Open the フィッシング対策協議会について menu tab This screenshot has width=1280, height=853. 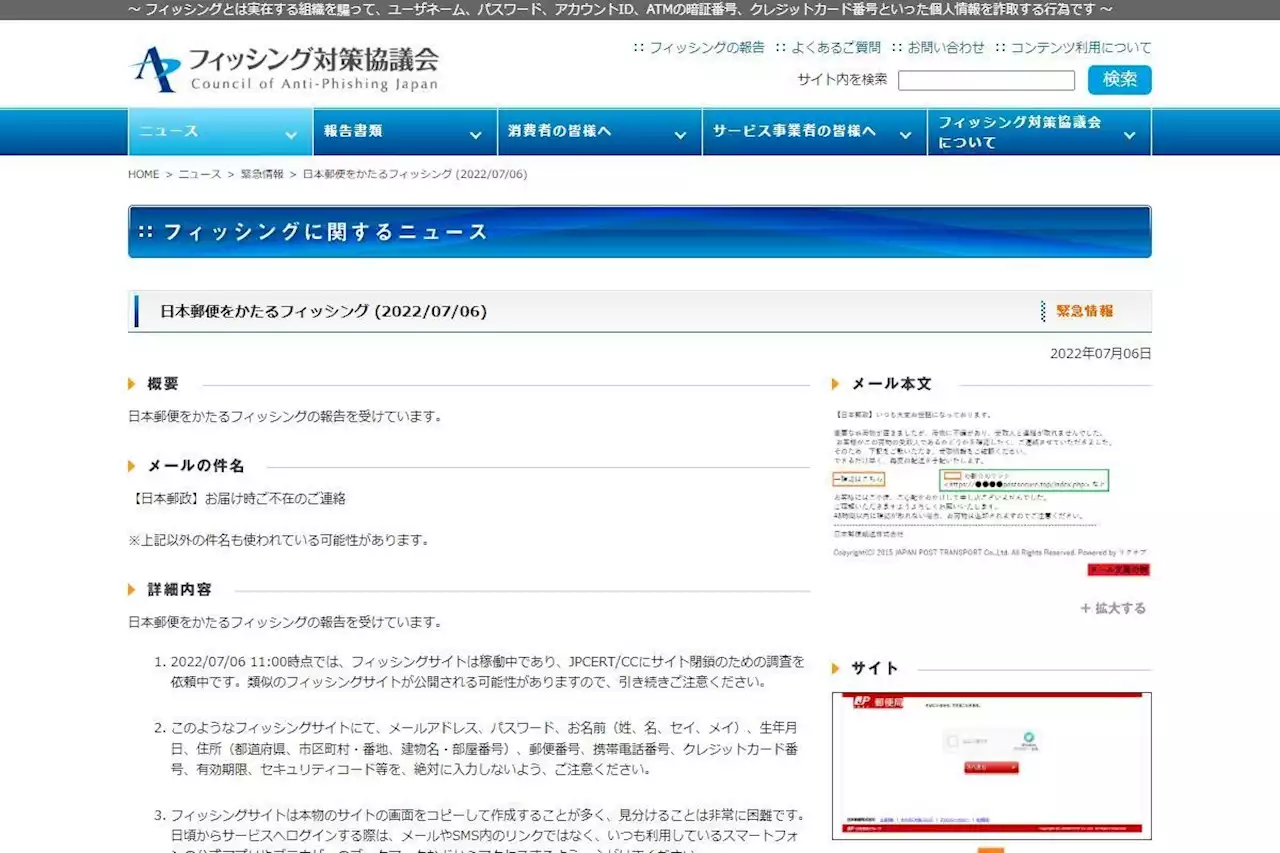point(1039,131)
